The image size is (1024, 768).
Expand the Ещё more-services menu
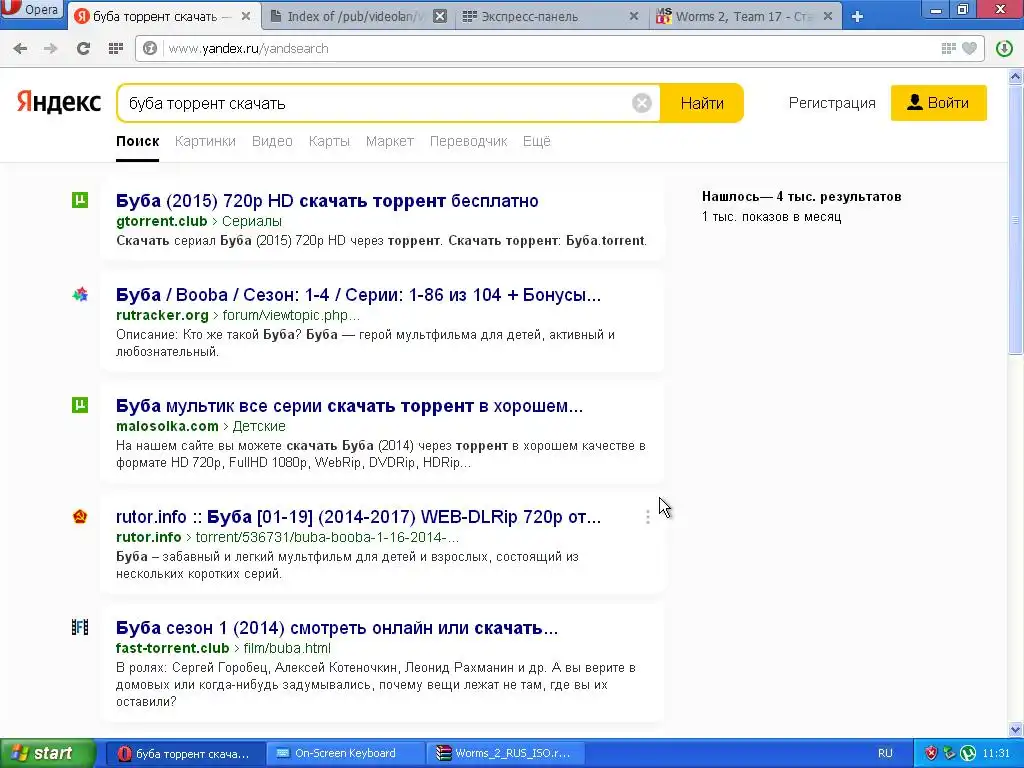(x=537, y=141)
